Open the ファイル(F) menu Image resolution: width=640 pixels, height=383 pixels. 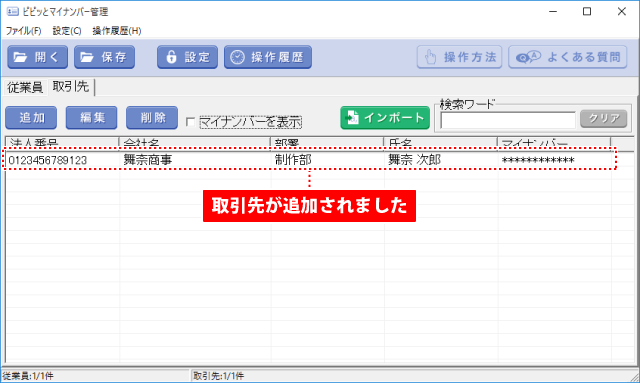pyautogui.click(x=23, y=31)
